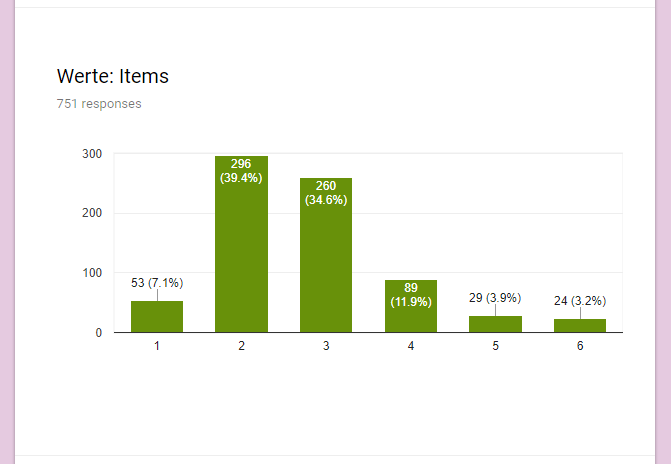Viewport: 671px width, 464px height.
Task: Click the bar for value 5
Action: [495, 324]
